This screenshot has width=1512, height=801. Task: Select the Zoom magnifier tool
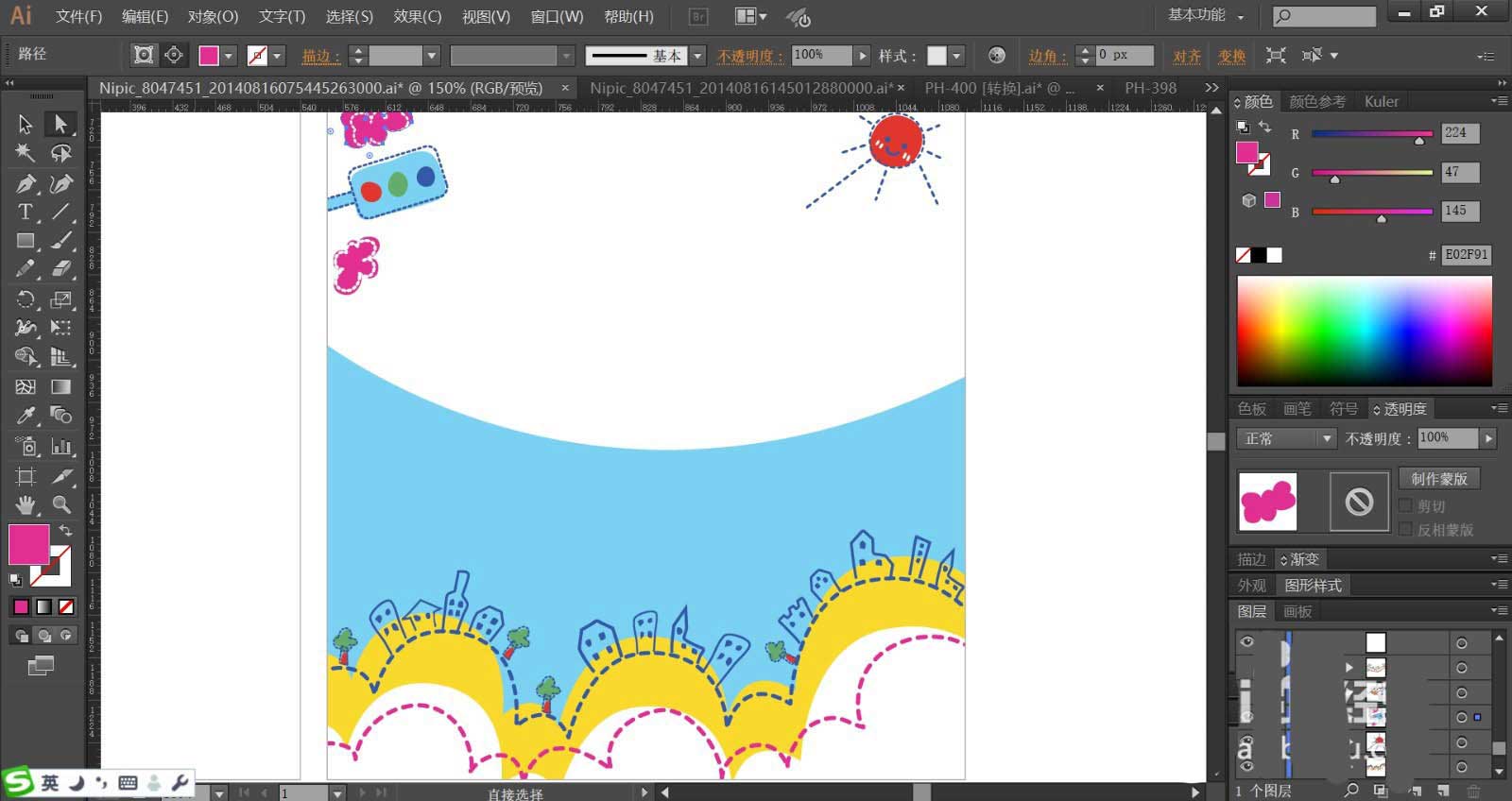pos(60,504)
